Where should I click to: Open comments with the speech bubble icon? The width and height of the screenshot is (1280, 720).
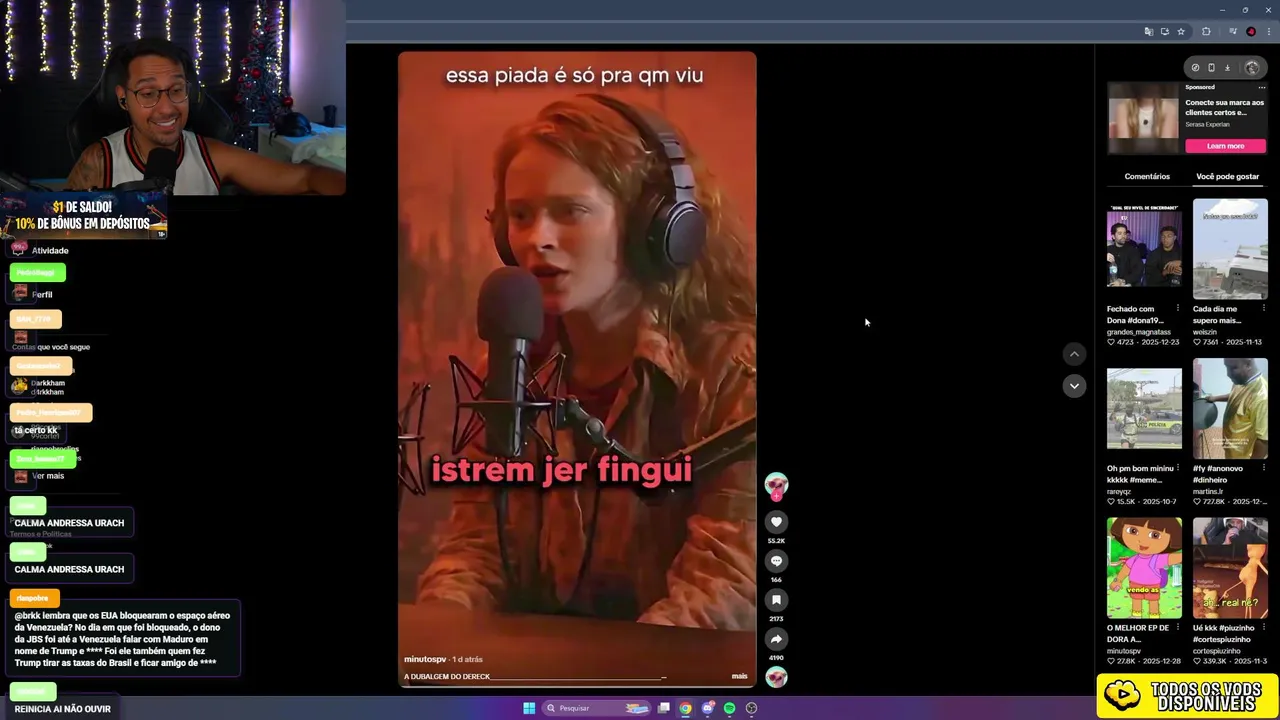(776, 561)
